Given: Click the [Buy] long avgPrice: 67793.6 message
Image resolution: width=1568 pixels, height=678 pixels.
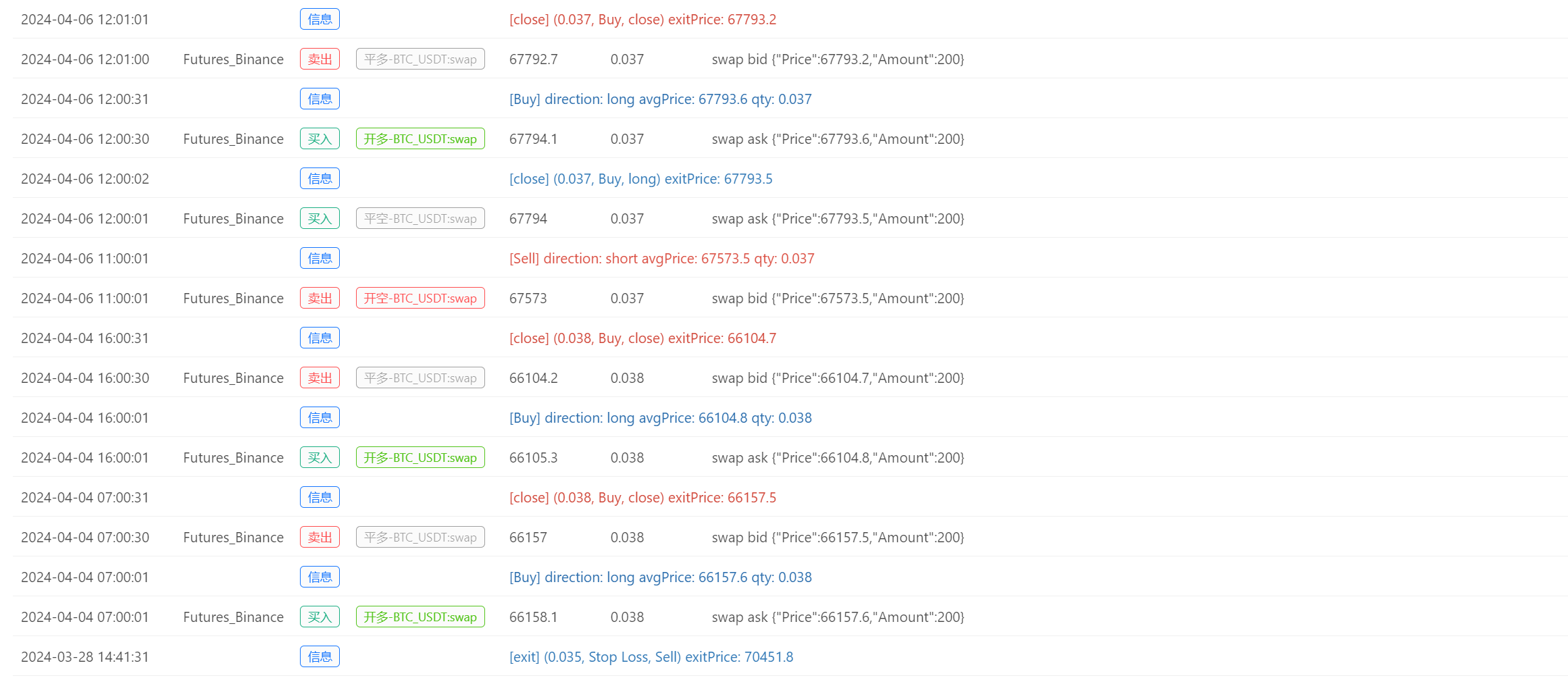Looking at the screenshot, I should 660,99.
